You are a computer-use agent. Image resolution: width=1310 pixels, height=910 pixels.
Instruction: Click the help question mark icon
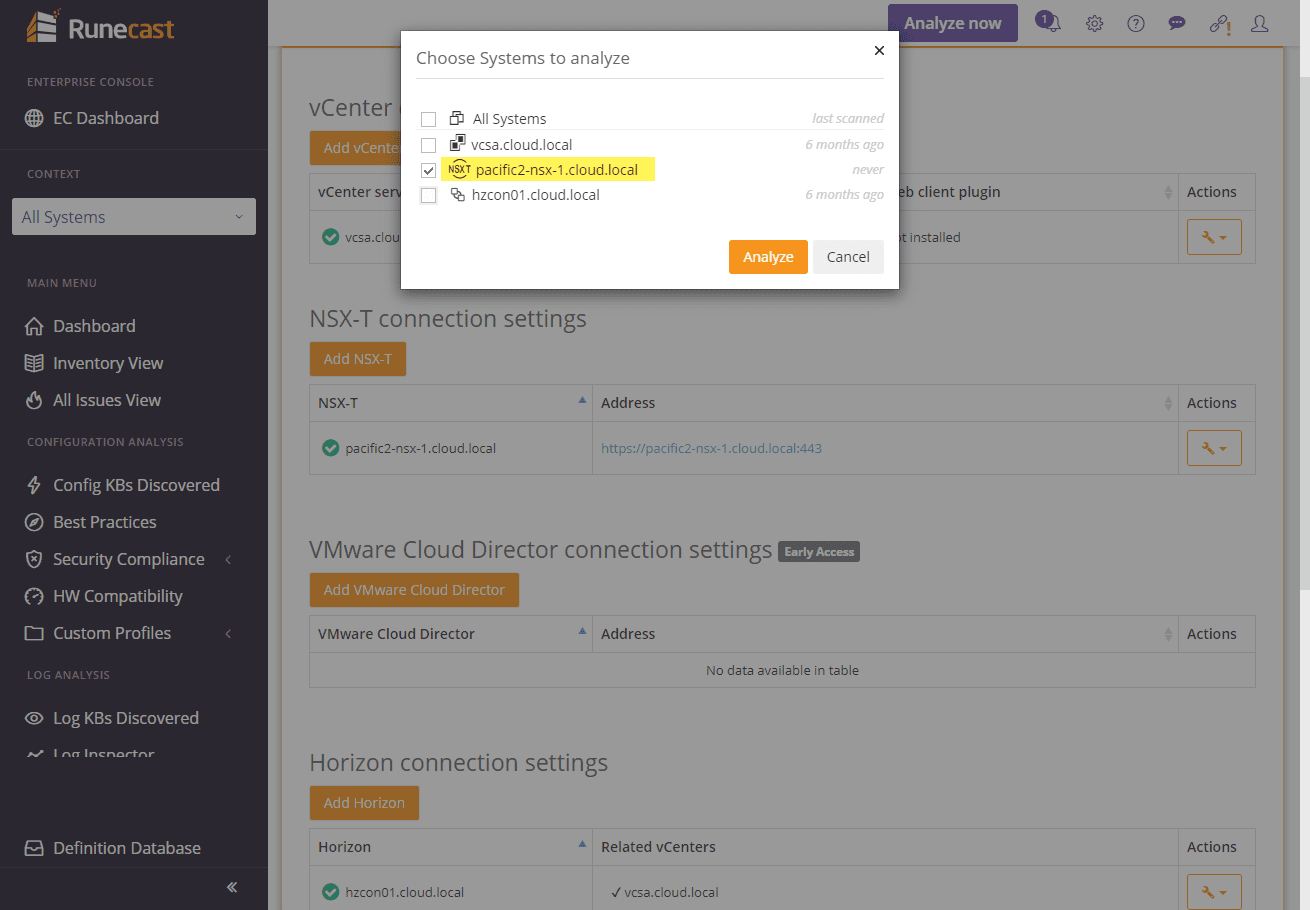[x=1135, y=22]
